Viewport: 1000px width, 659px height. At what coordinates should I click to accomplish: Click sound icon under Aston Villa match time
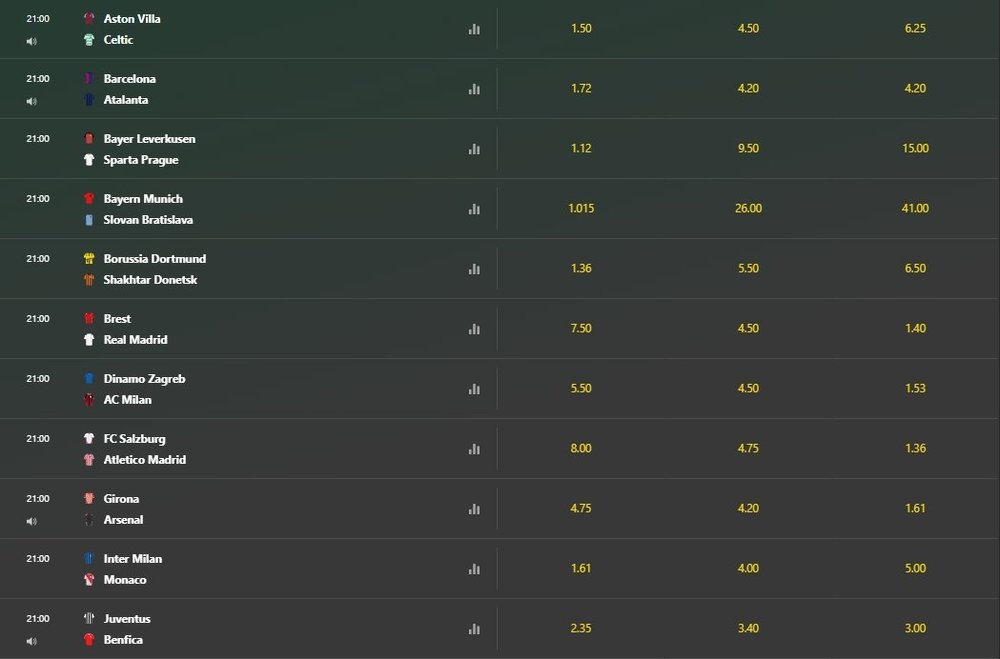pos(31,41)
